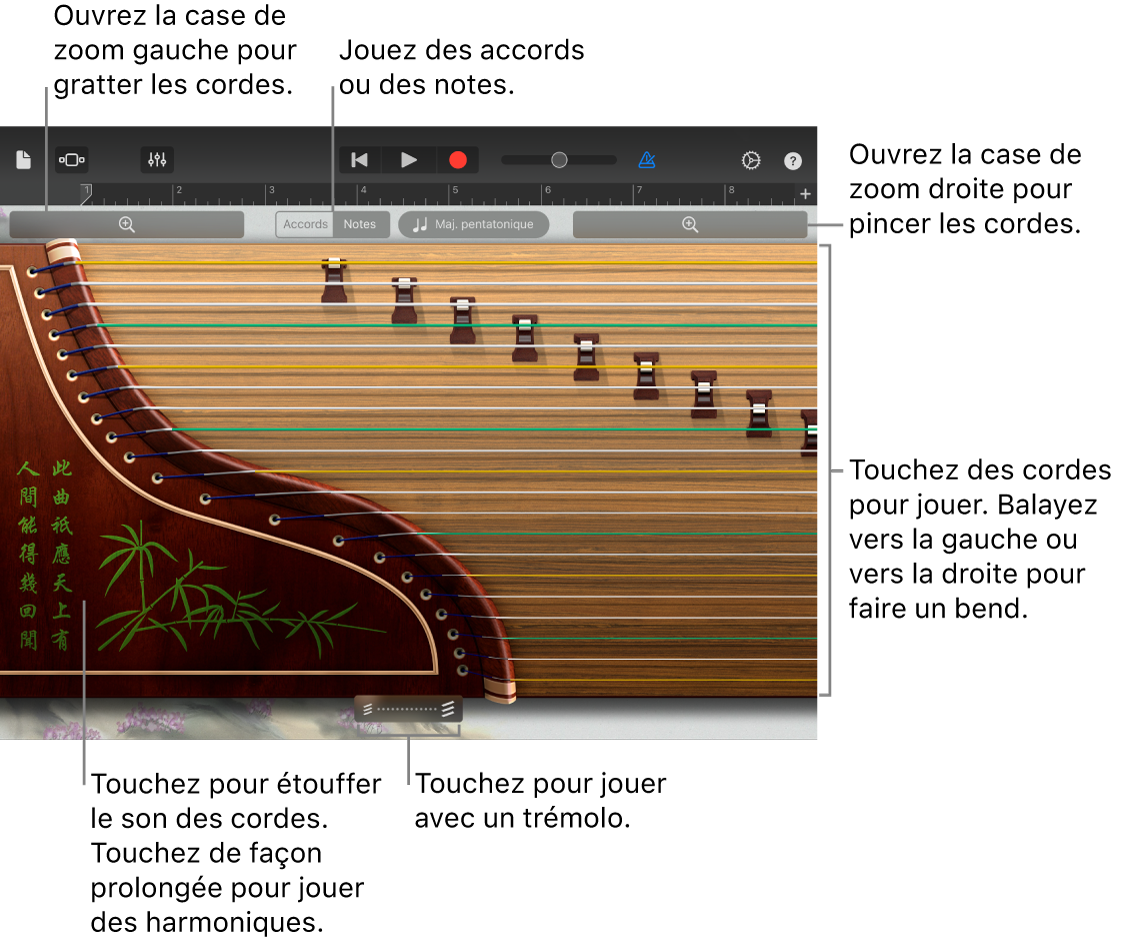
Task: Click the left zoom magnifier control
Action: click(126, 224)
